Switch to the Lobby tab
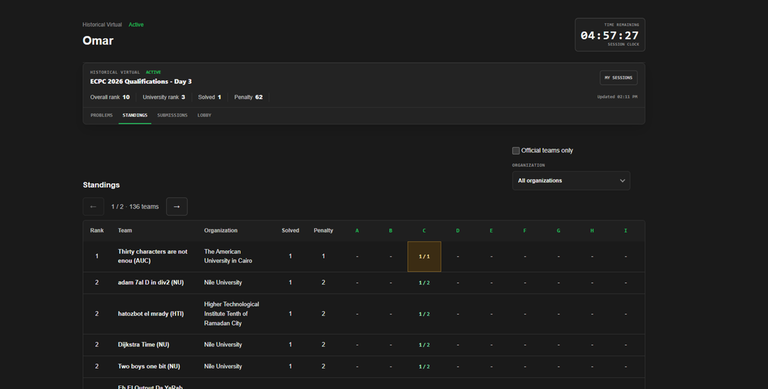 pos(204,115)
